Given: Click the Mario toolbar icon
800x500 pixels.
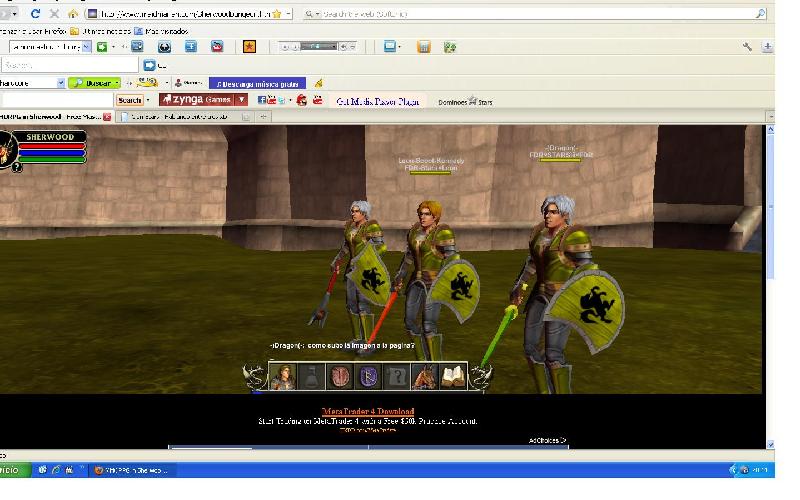Looking at the screenshot, I should tap(302, 100).
